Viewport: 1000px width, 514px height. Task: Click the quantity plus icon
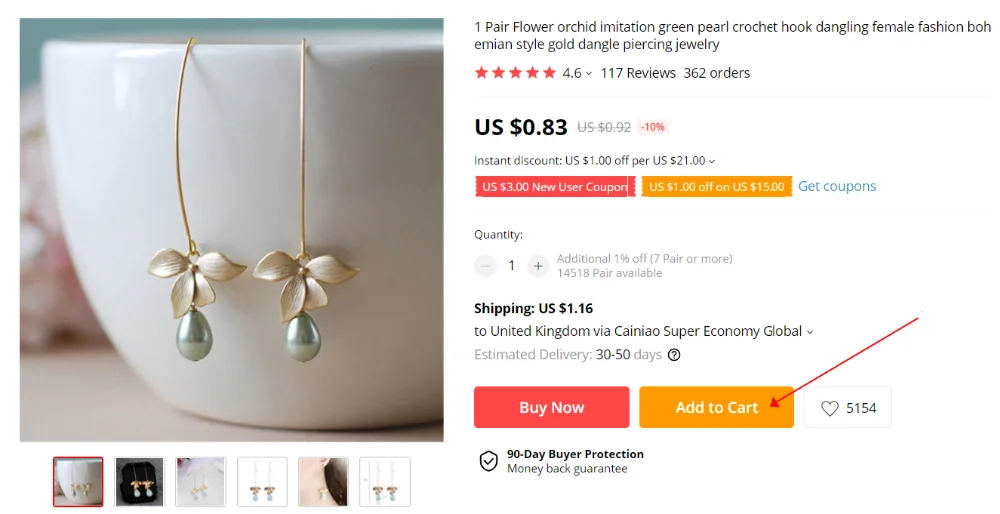[538, 266]
